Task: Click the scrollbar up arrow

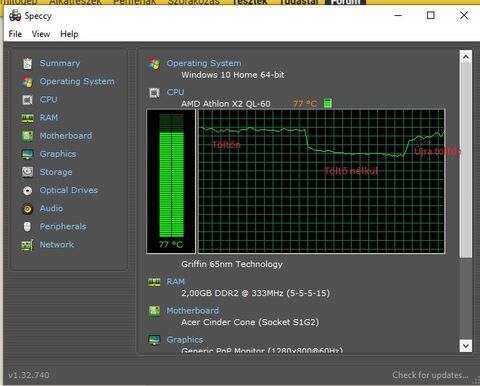Action: point(466,57)
